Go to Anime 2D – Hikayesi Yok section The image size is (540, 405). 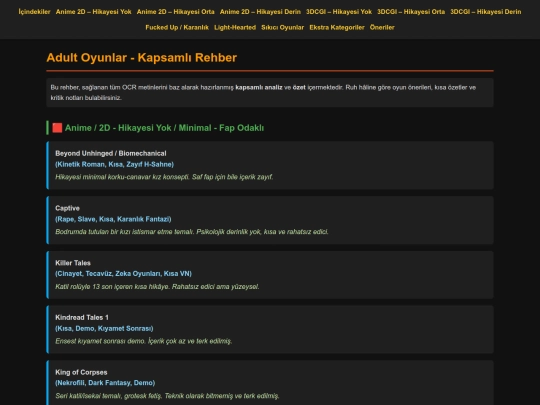click(x=94, y=12)
